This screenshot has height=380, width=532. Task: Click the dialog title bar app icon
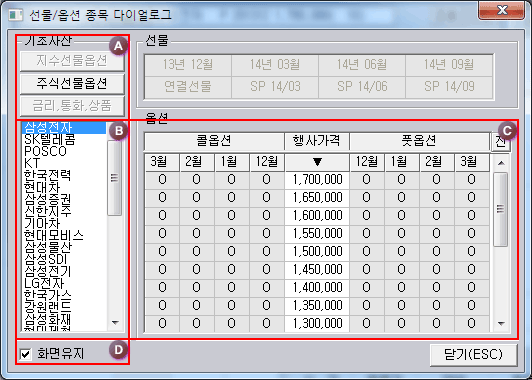(15, 15)
